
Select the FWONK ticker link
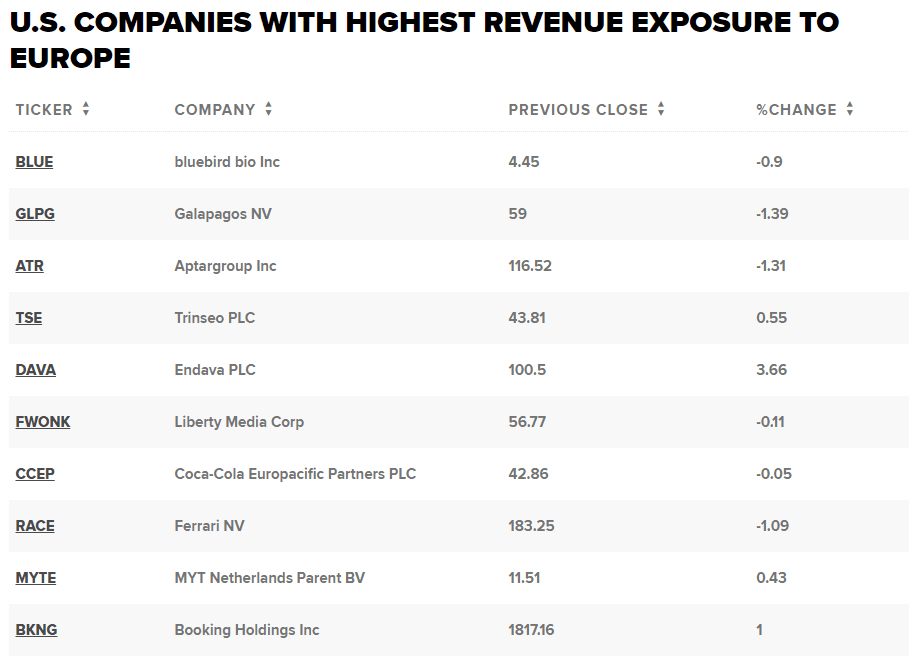tap(43, 422)
